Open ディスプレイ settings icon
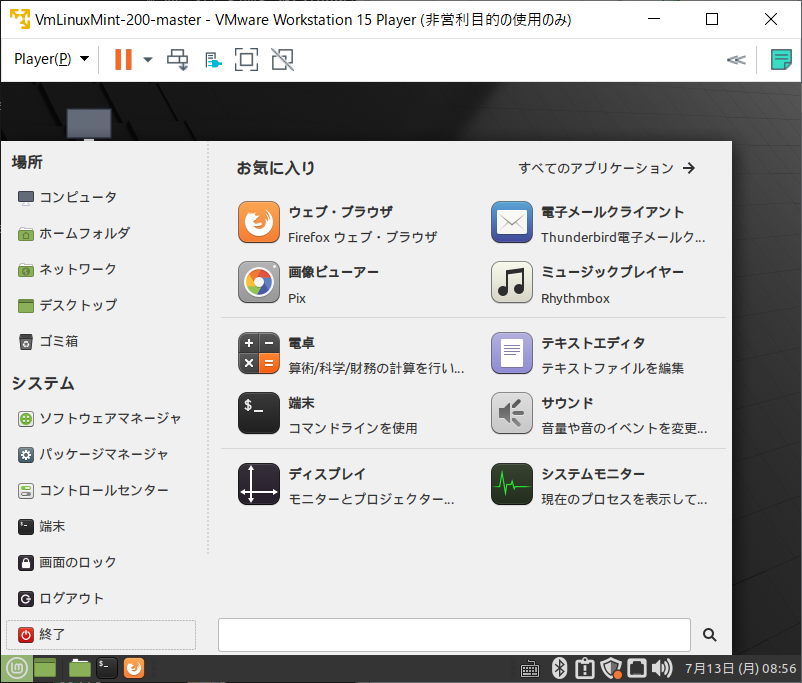The height and width of the screenshot is (683, 802). pos(259,484)
